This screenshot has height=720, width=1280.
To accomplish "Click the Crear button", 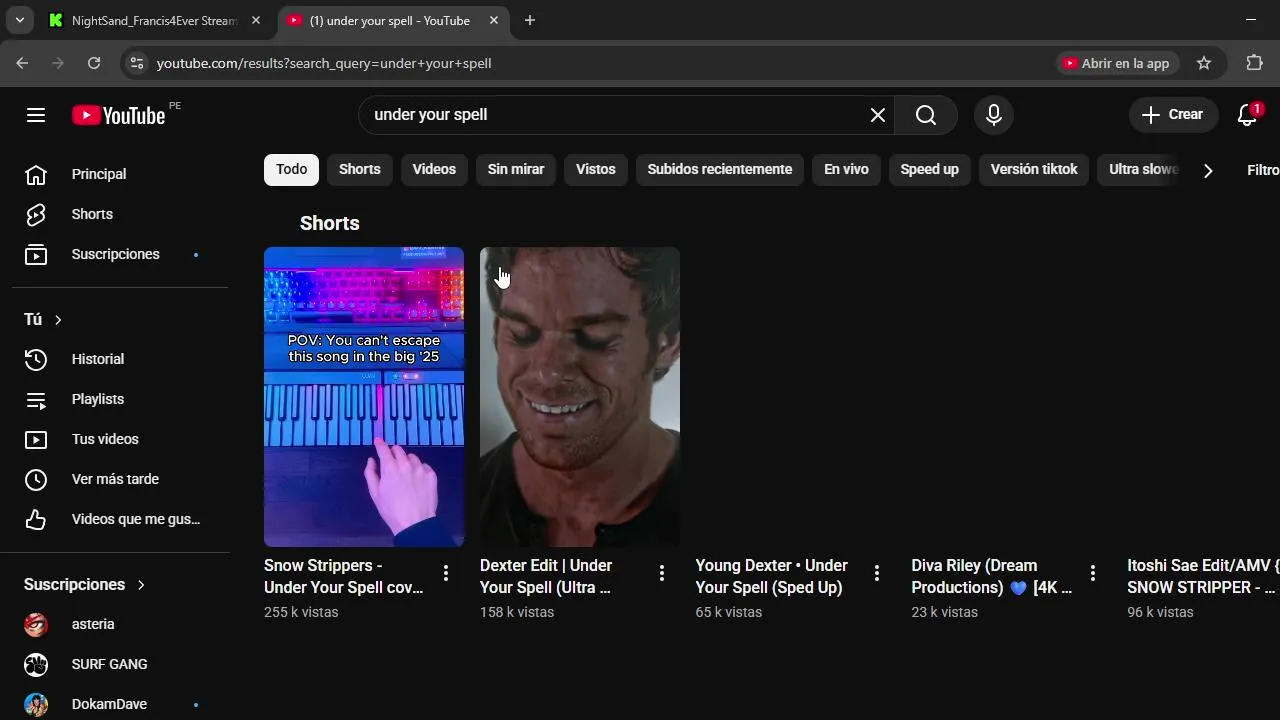I will click(1174, 115).
